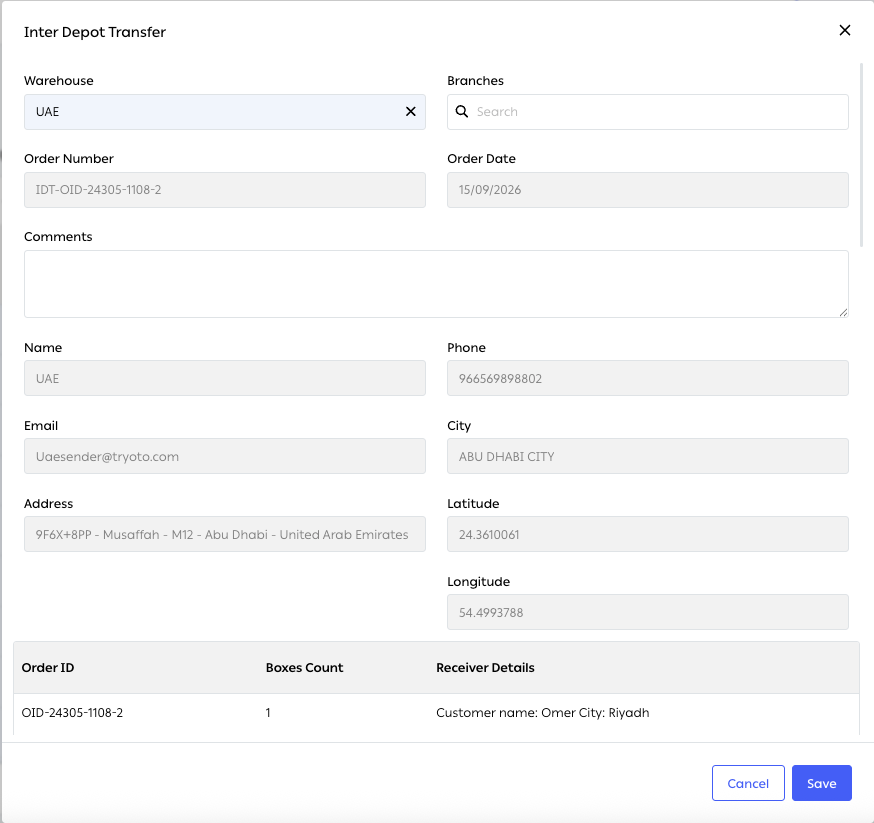
Task: Select the Email field Uaesender@tryoto.com
Action: 225,456
